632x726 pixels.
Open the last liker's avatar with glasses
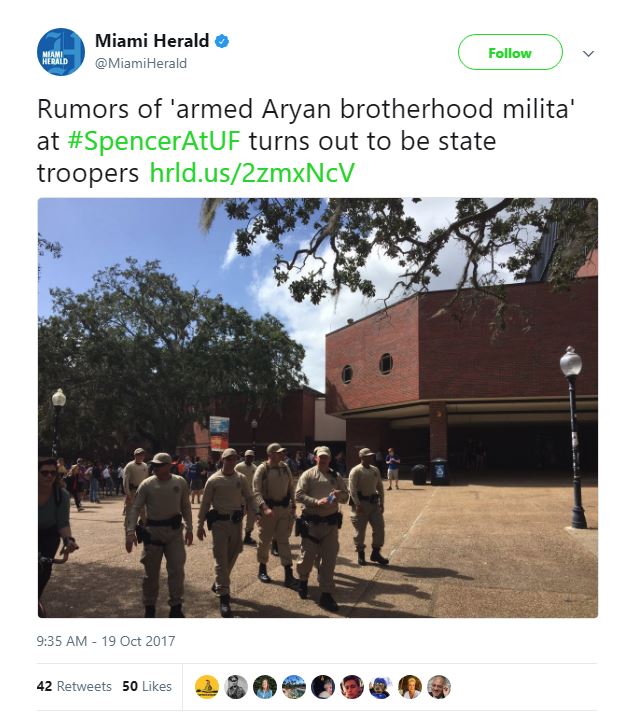point(439,687)
